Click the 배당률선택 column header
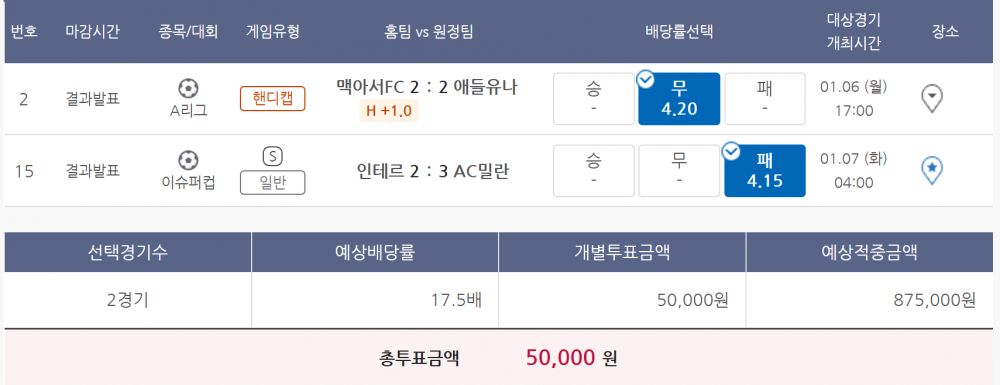This screenshot has height=385, width=1000. click(679, 31)
